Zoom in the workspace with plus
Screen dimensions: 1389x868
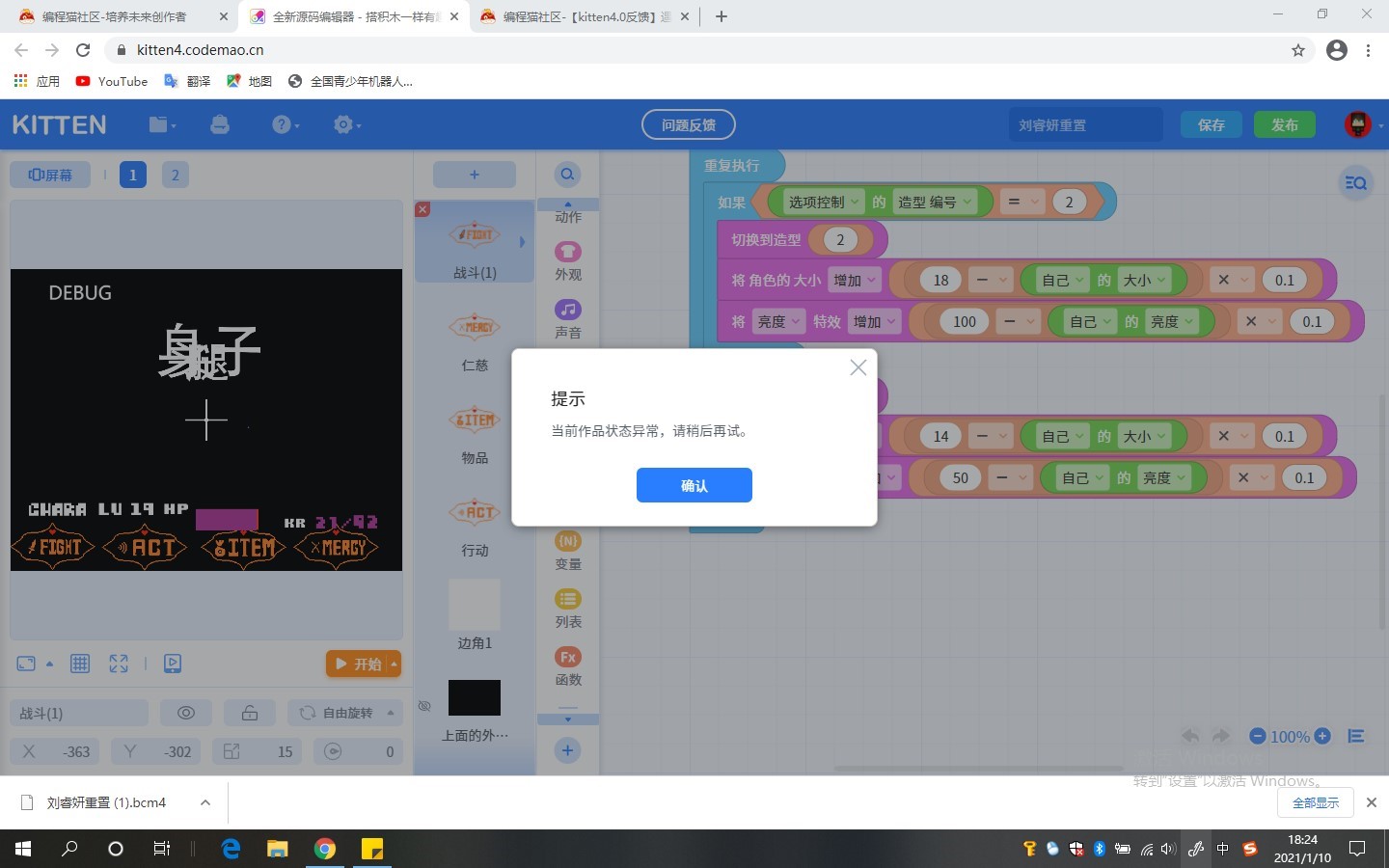(1322, 736)
